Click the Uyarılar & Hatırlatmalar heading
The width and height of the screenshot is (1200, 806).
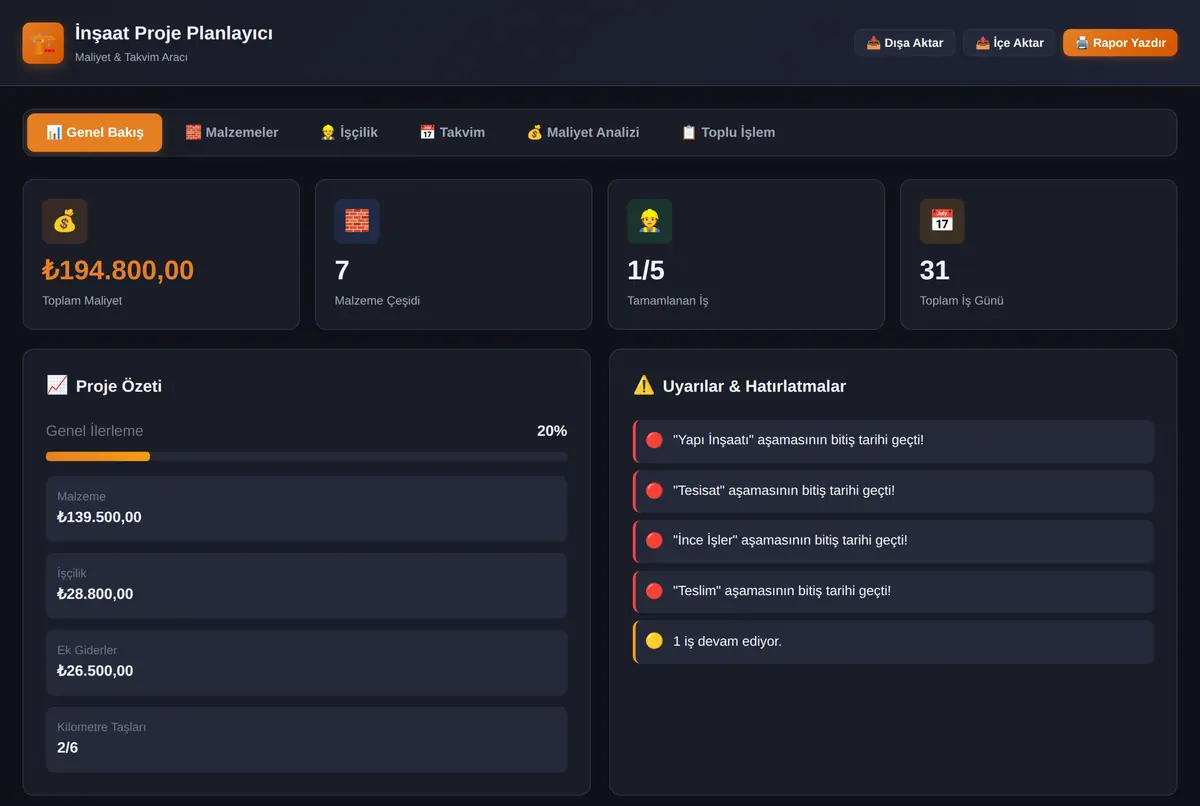coord(754,386)
